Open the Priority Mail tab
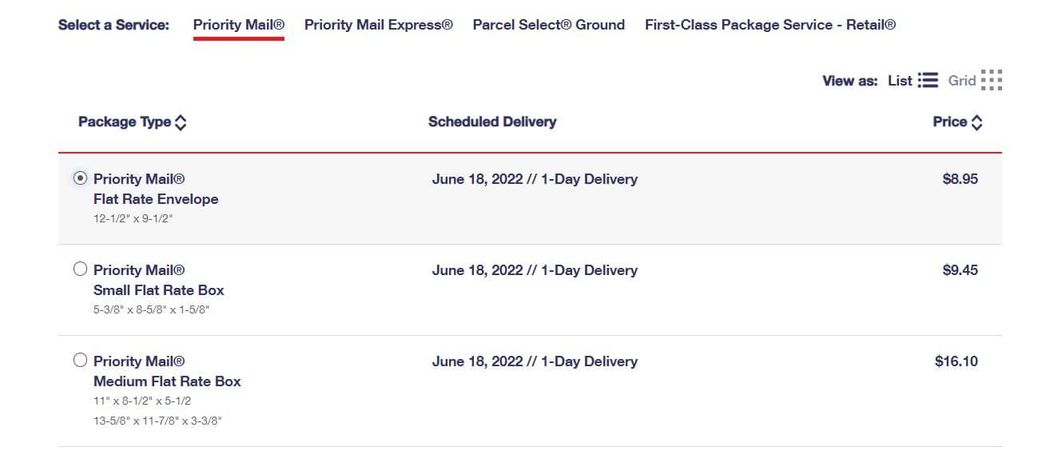 pos(239,25)
